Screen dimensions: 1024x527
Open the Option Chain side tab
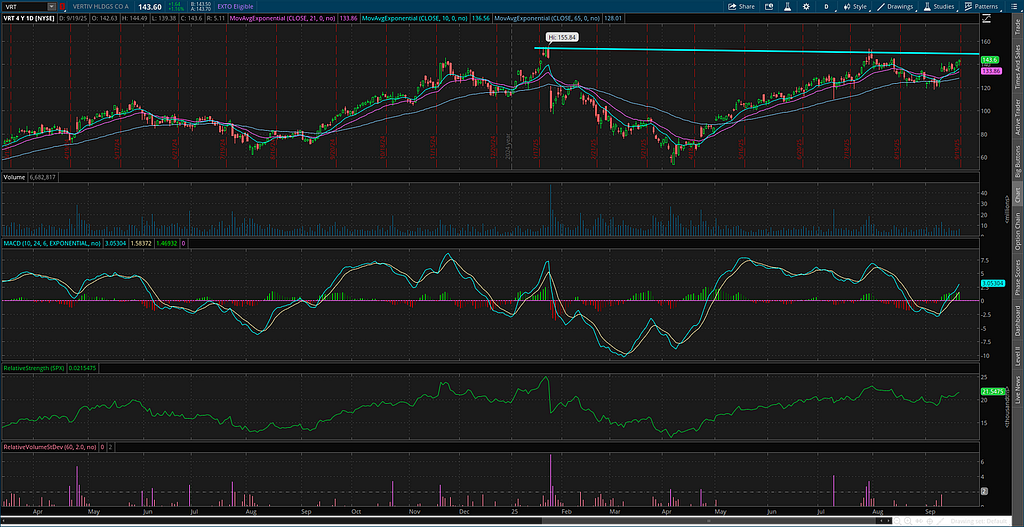1017,232
